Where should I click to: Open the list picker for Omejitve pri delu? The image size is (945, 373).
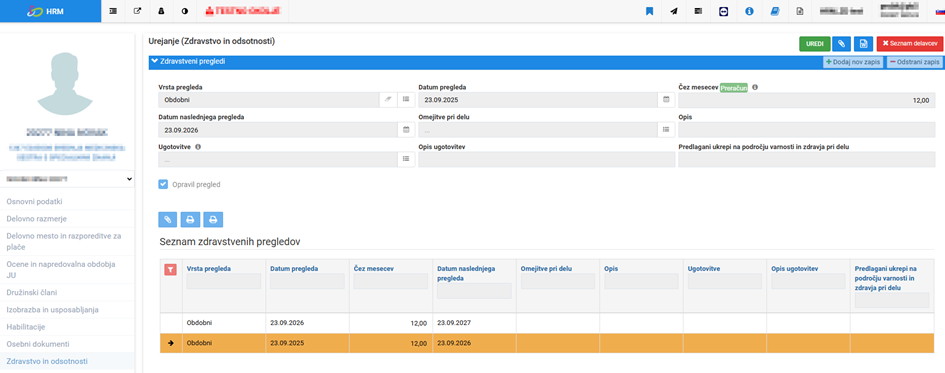pyautogui.click(x=667, y=129)
